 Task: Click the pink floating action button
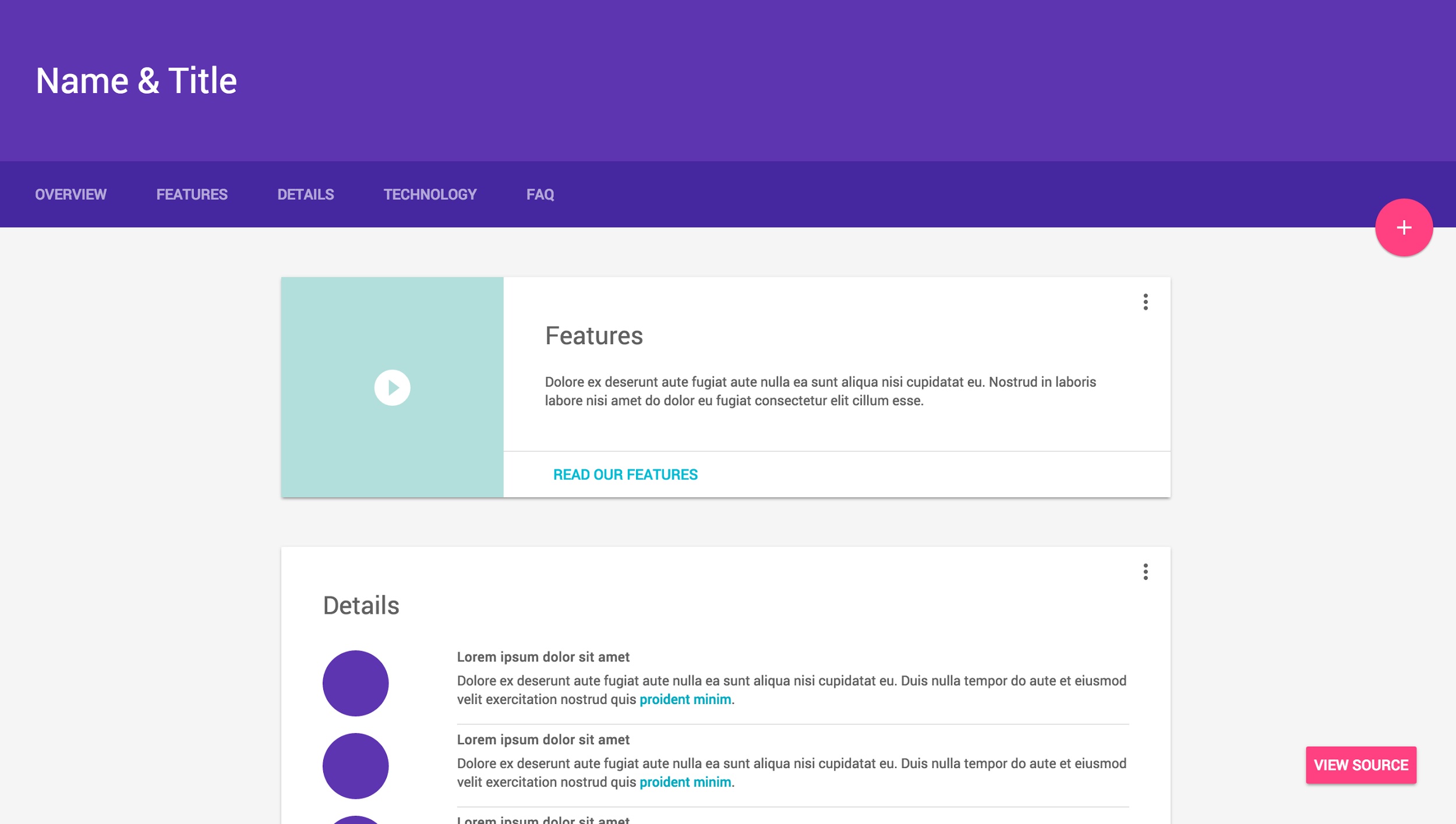click(x=1404, y=227)
